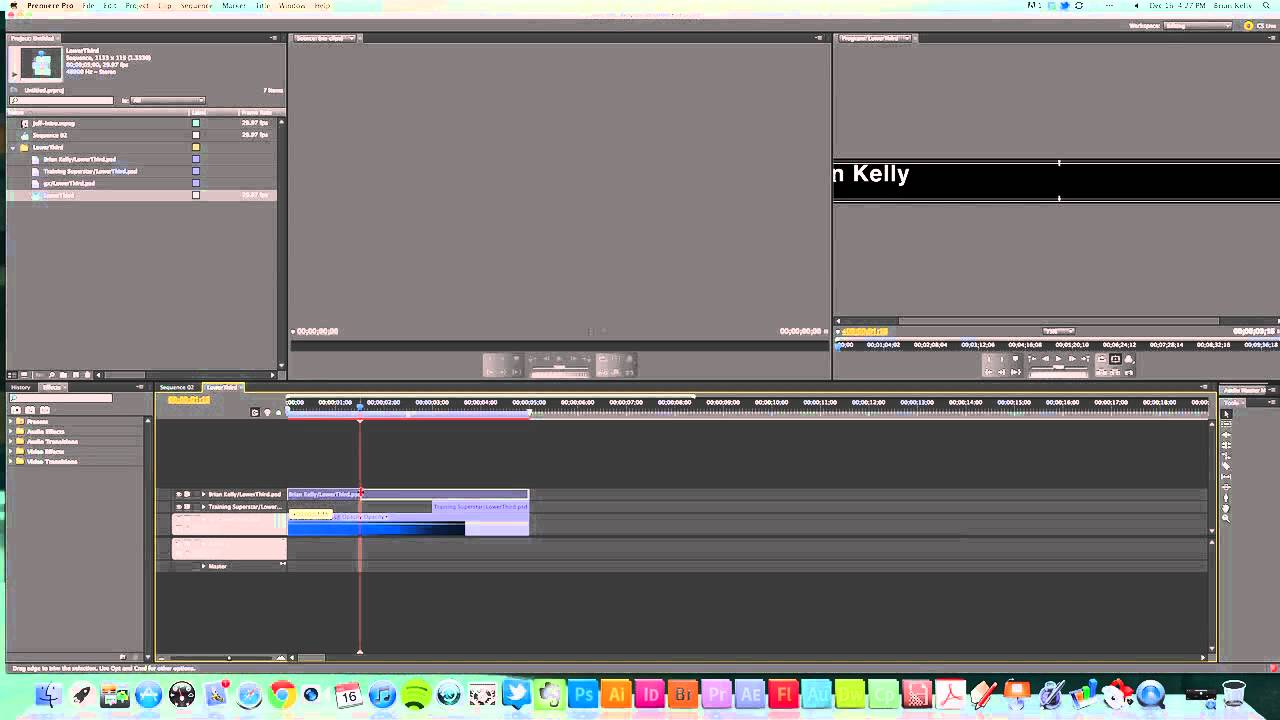Step forward one frame in Program monitor

1072,359
